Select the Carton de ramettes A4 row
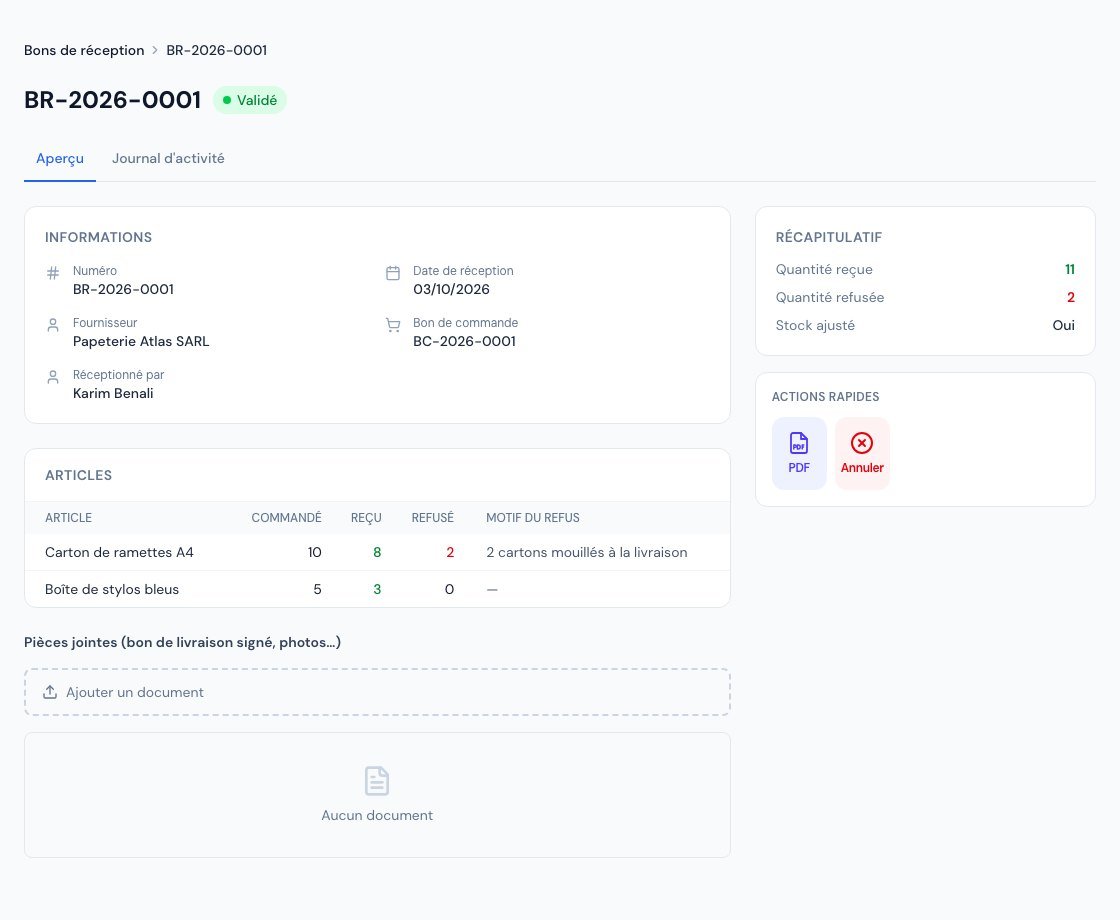Viewport: 1120px width, 920px height. click(x=377, y=552)
